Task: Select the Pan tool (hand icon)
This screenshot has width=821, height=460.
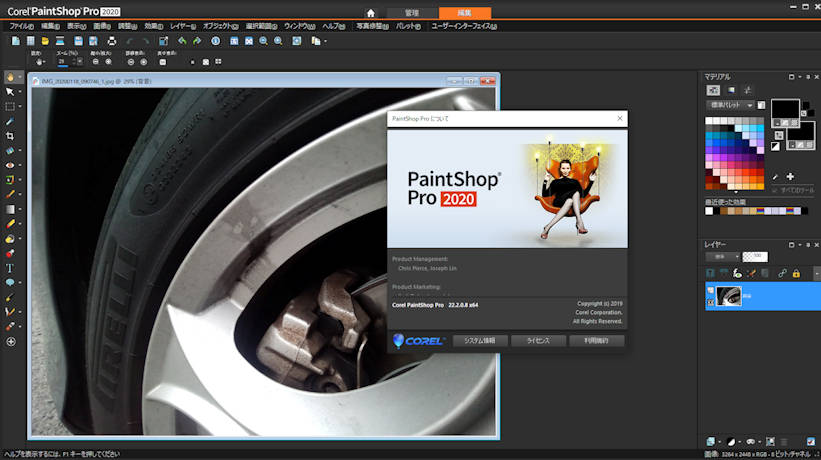Action: point(10,76)
